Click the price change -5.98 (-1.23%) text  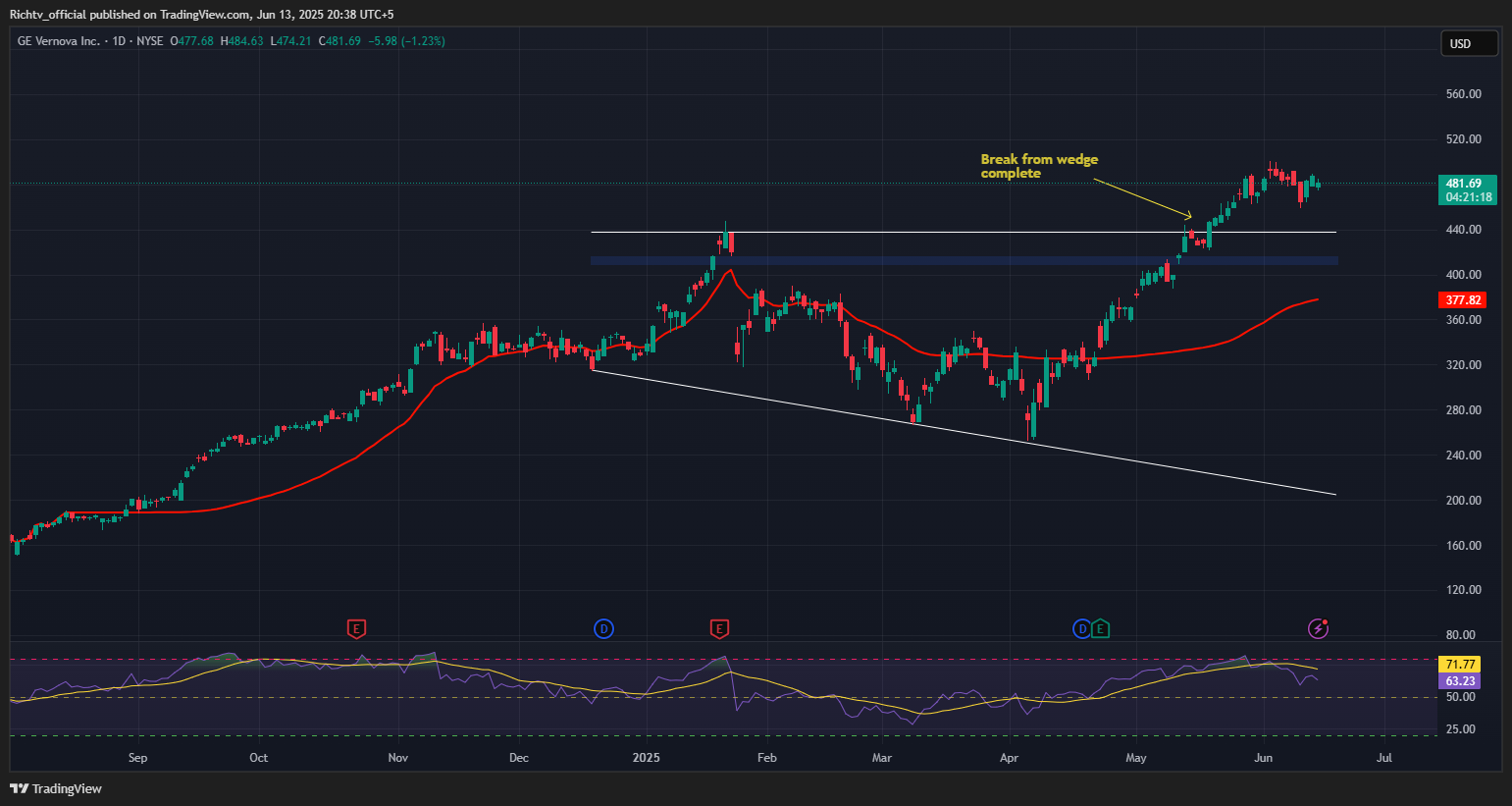coord(406,41)
